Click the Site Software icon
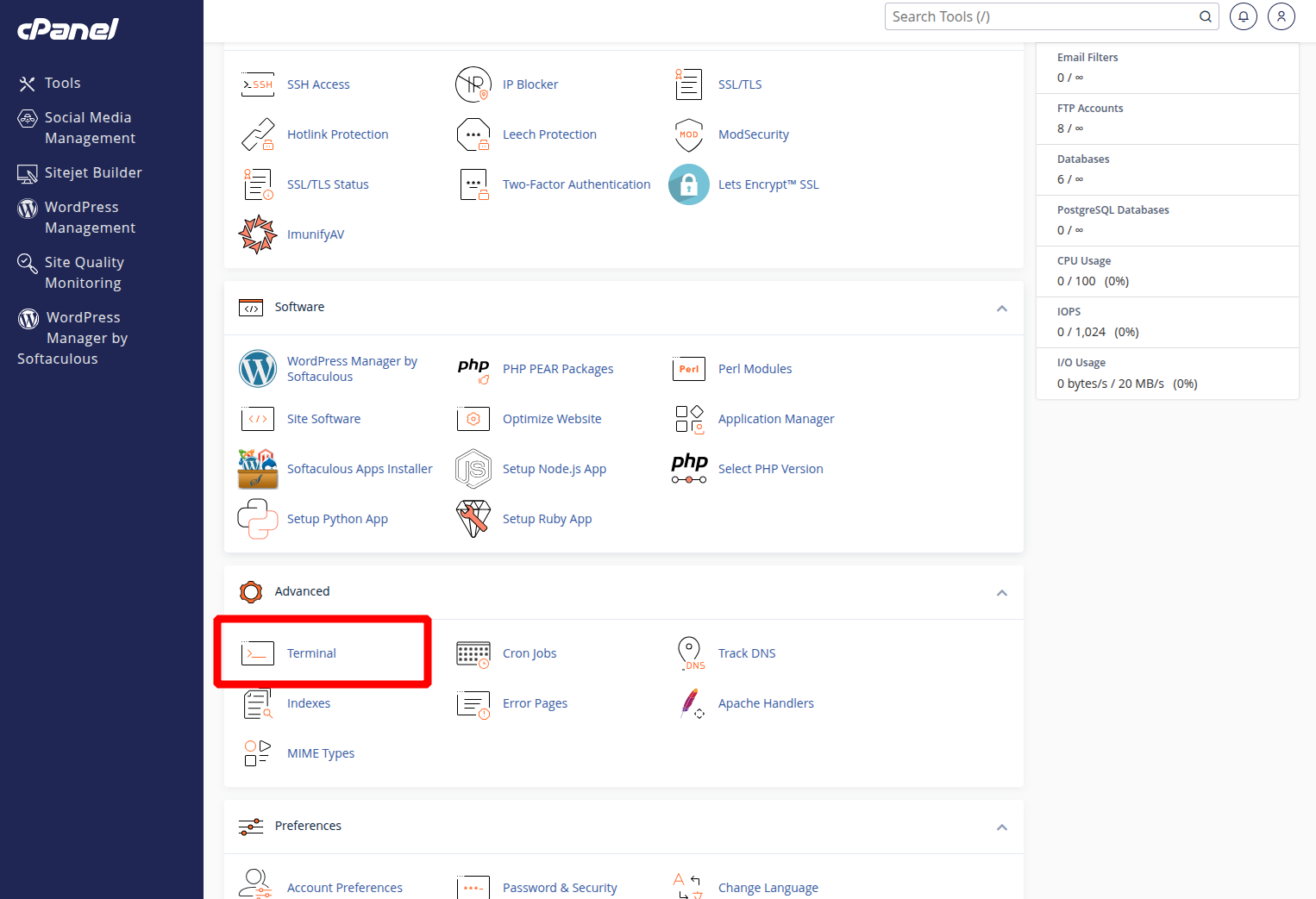Image resolution: width=1316 pixels, height=899 pixels. click(258, 419)
